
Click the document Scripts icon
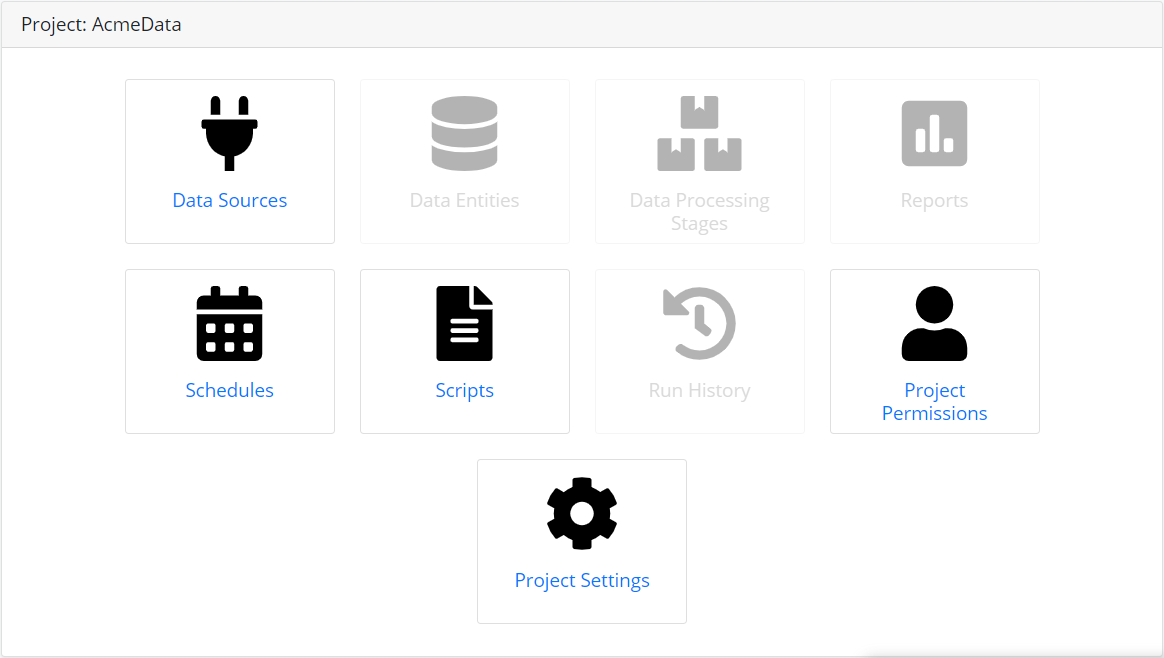click(x=465, y=324)
